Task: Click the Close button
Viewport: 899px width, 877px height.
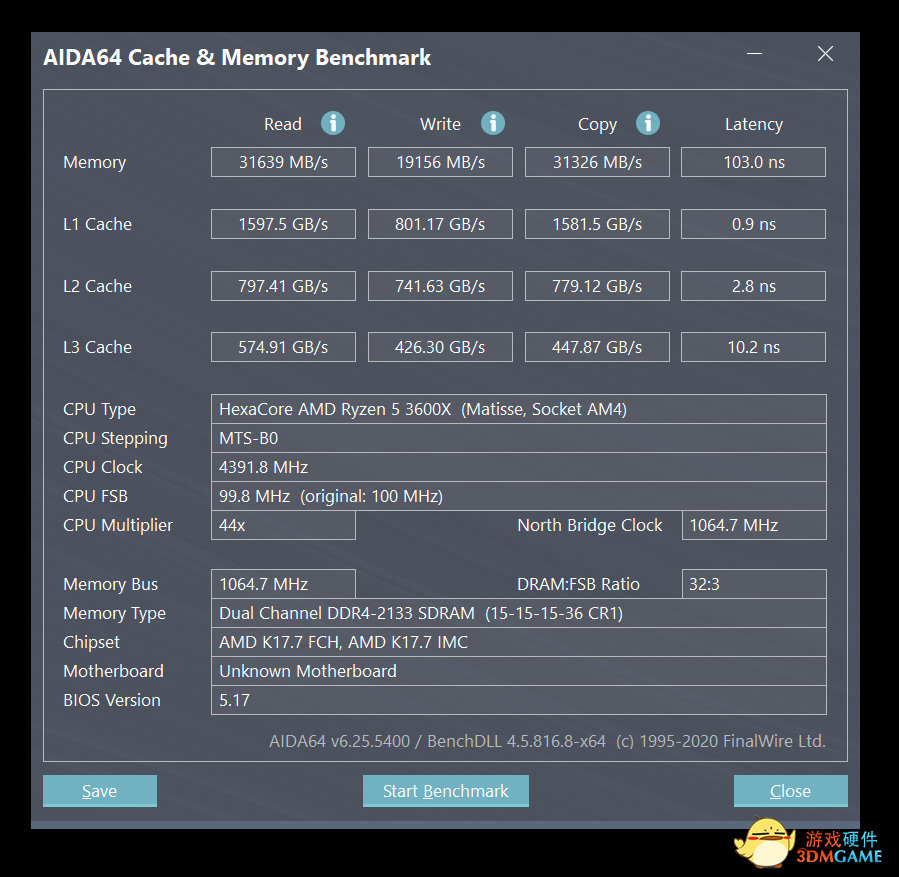Action: [790, 790]
